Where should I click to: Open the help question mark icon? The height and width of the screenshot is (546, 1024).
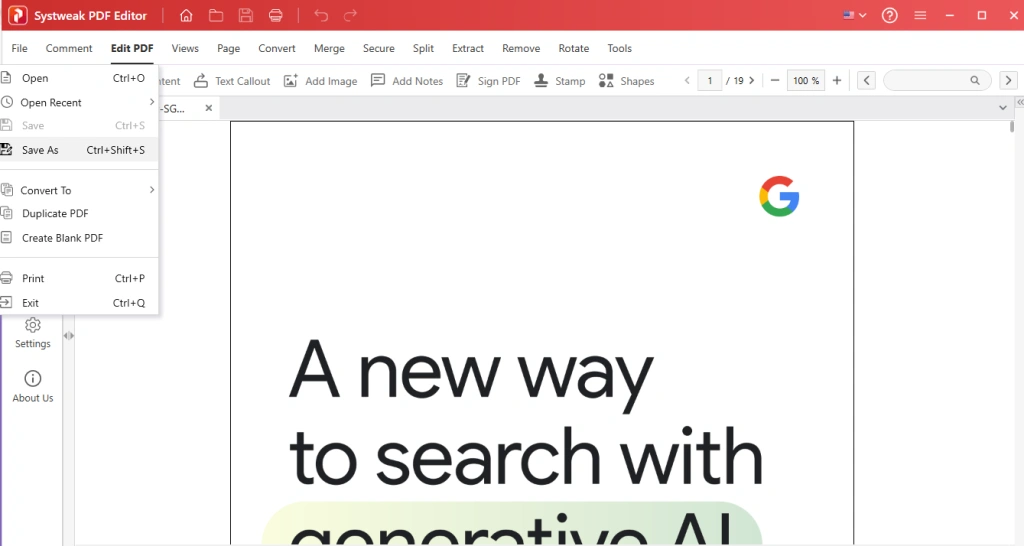(x=889, y=16)
